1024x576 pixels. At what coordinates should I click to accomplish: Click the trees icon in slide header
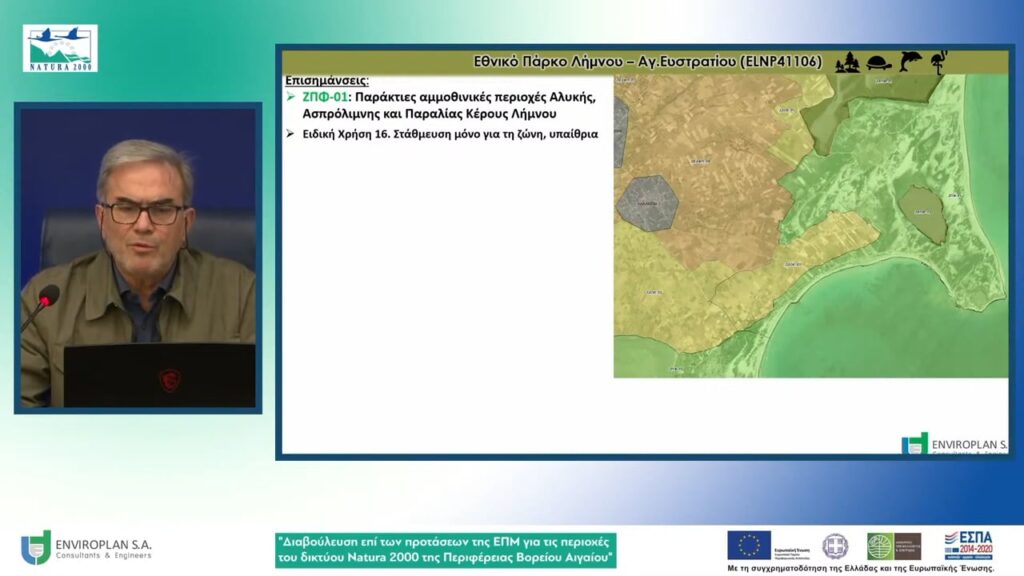[x=848, y=63]
